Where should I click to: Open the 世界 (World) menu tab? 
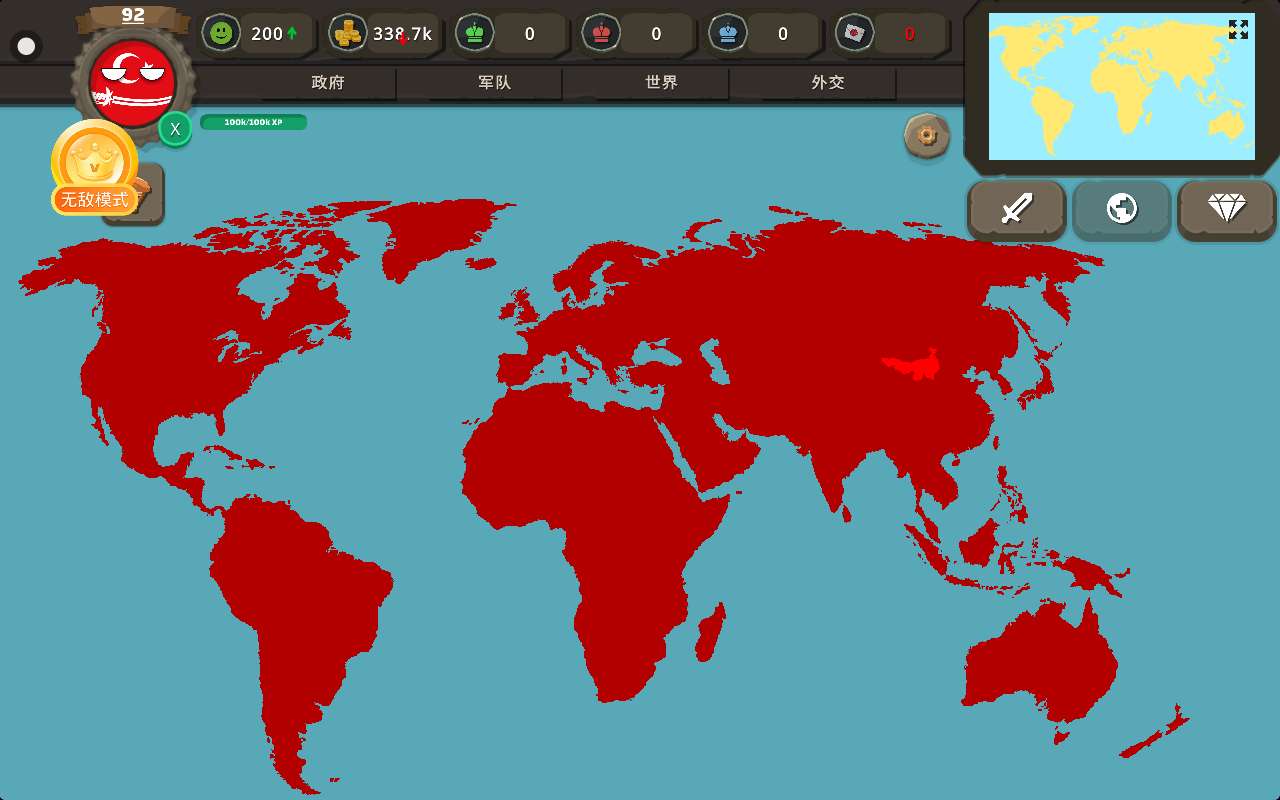pyautogui.click(x=661, y=83)
